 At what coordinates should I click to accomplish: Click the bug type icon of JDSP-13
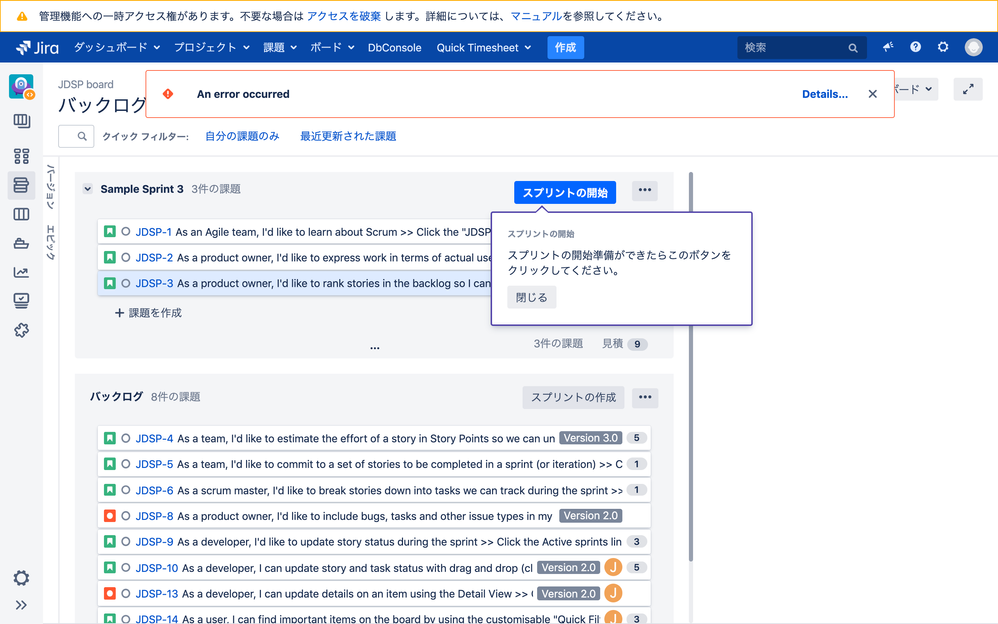click(x=109, y=593)
